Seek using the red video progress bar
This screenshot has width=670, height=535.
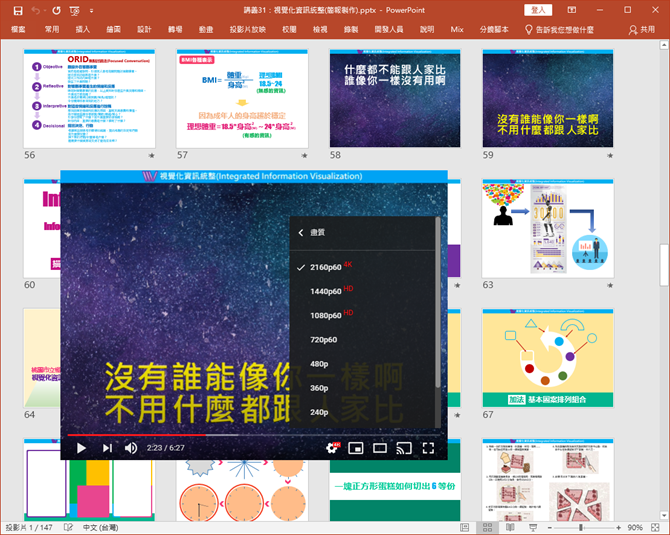click(x=254, y=435)
